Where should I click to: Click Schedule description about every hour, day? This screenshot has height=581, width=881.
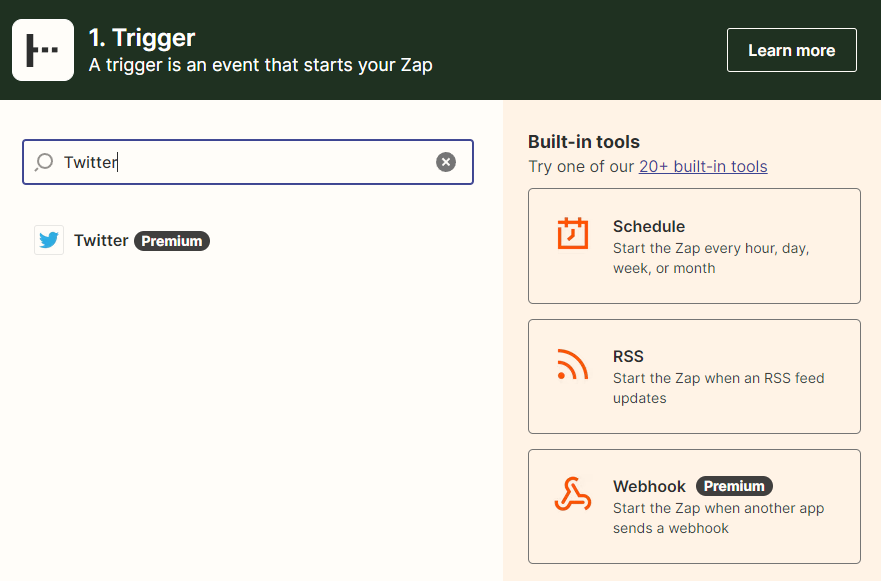pos(711,258)
